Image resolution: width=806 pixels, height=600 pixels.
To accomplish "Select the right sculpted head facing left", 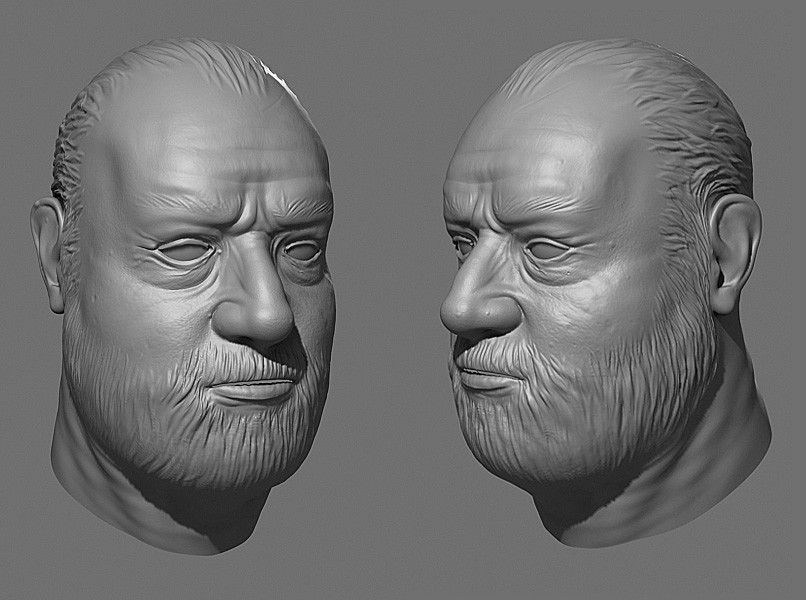I will 607,293.
